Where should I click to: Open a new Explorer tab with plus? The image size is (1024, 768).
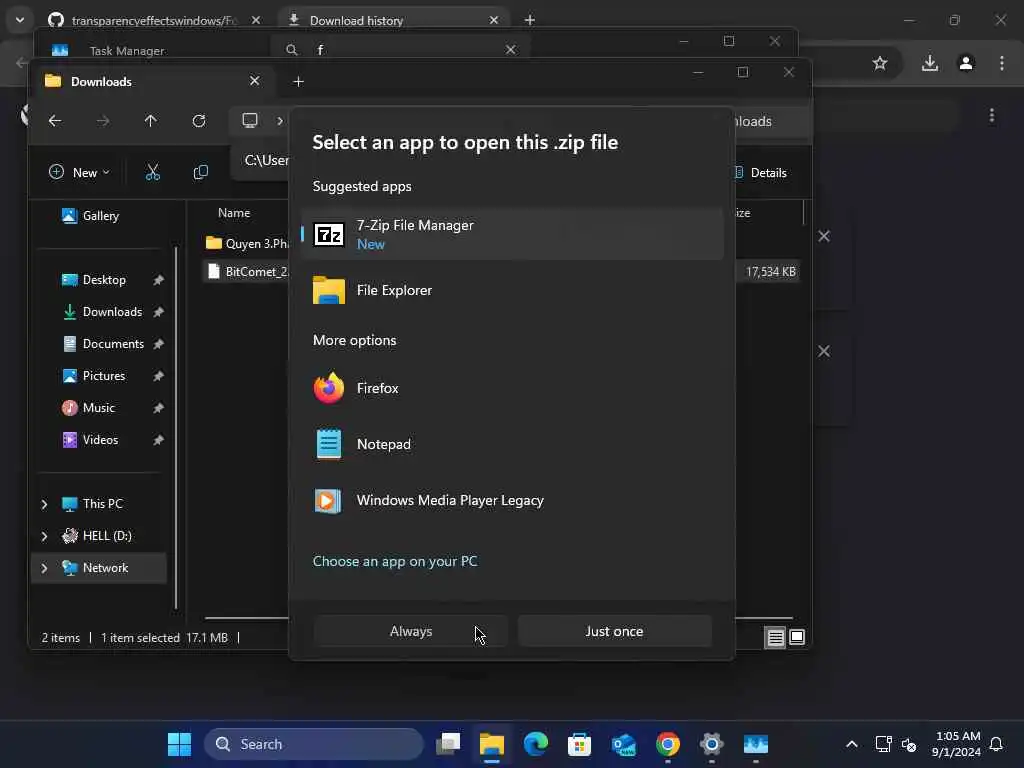tap(298, 82)
